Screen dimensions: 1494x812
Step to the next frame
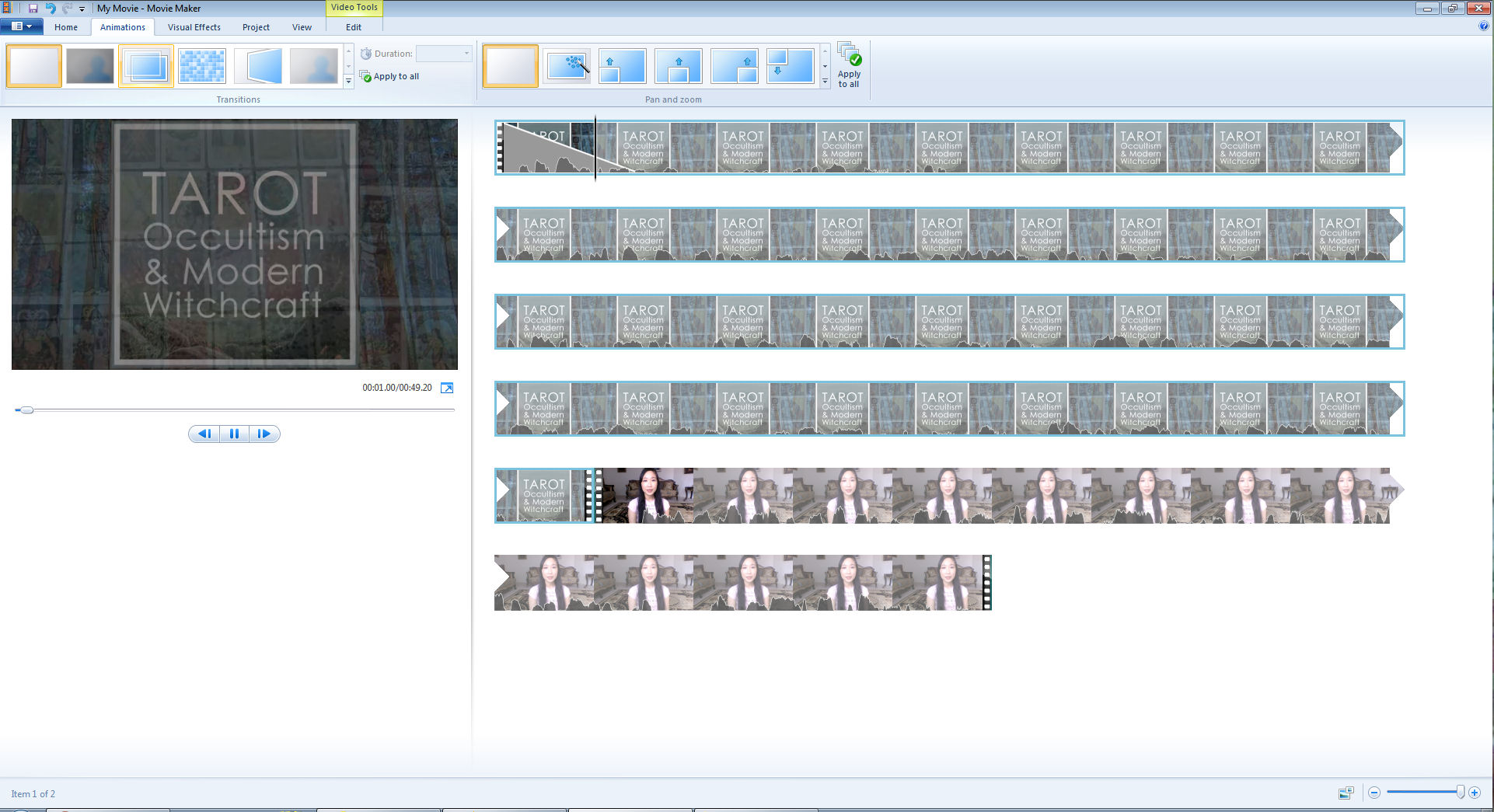click(264, 434)
